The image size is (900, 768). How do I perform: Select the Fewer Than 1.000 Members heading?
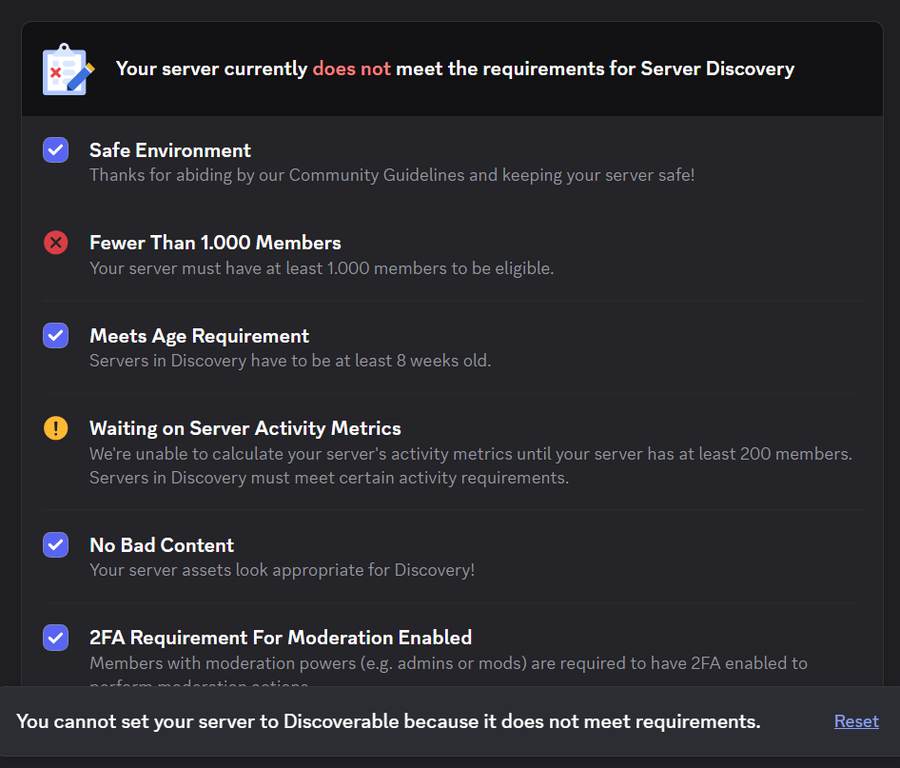(215, 242)
